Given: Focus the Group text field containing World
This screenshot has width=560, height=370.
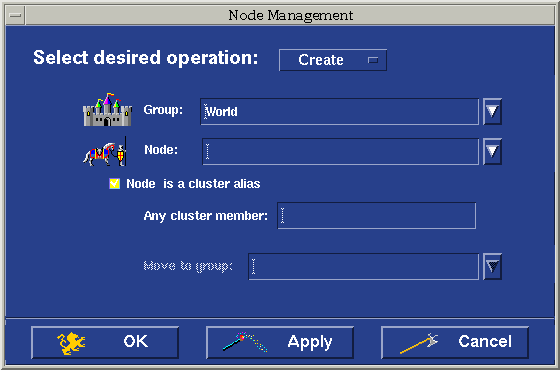Looking at the screenshot, I should 340,112.
